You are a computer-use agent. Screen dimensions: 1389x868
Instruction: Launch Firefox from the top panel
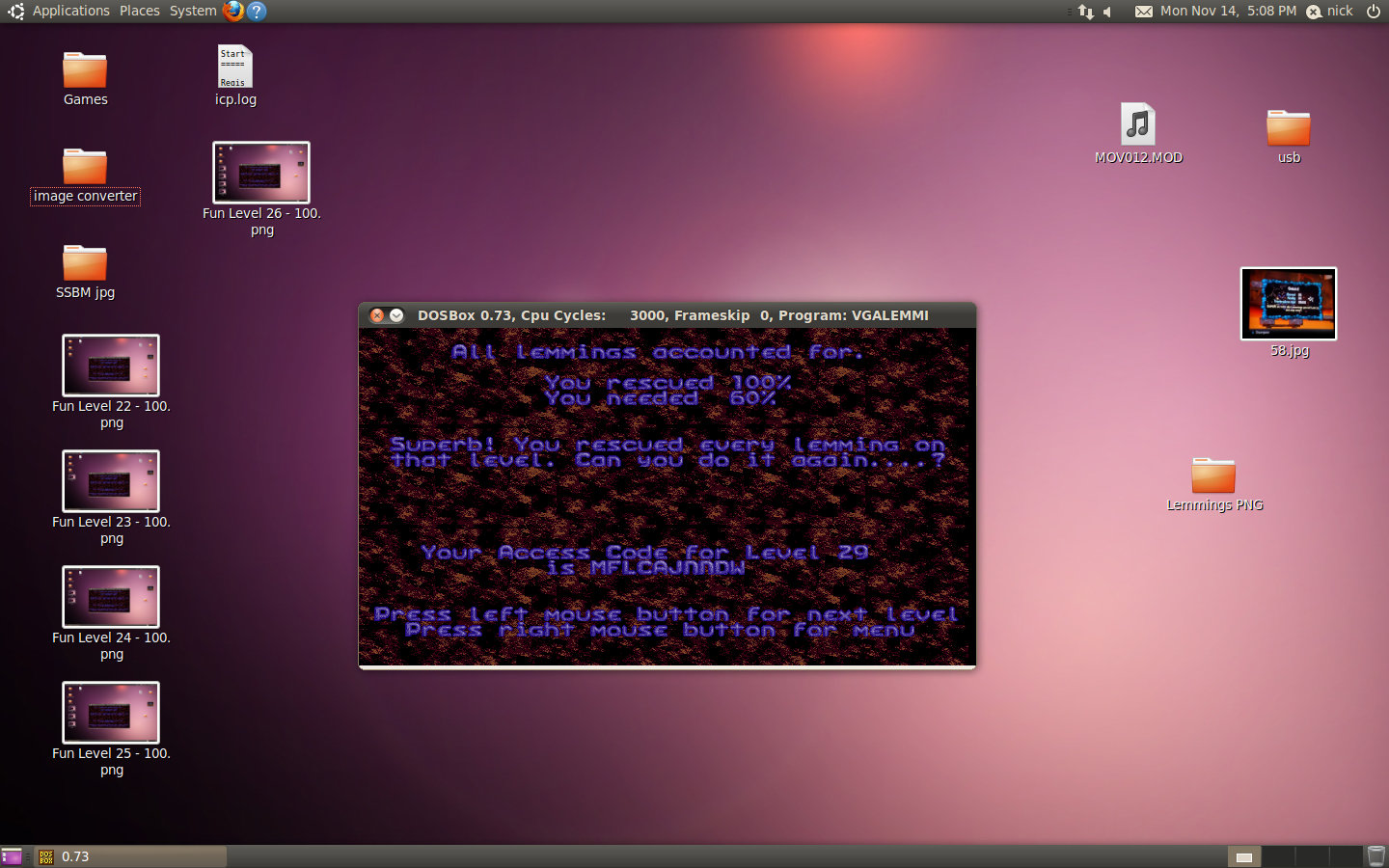pos(233,11)
